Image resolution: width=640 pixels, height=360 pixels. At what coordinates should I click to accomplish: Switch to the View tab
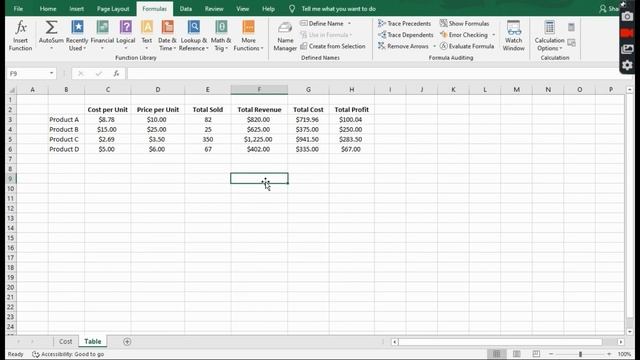242,9
